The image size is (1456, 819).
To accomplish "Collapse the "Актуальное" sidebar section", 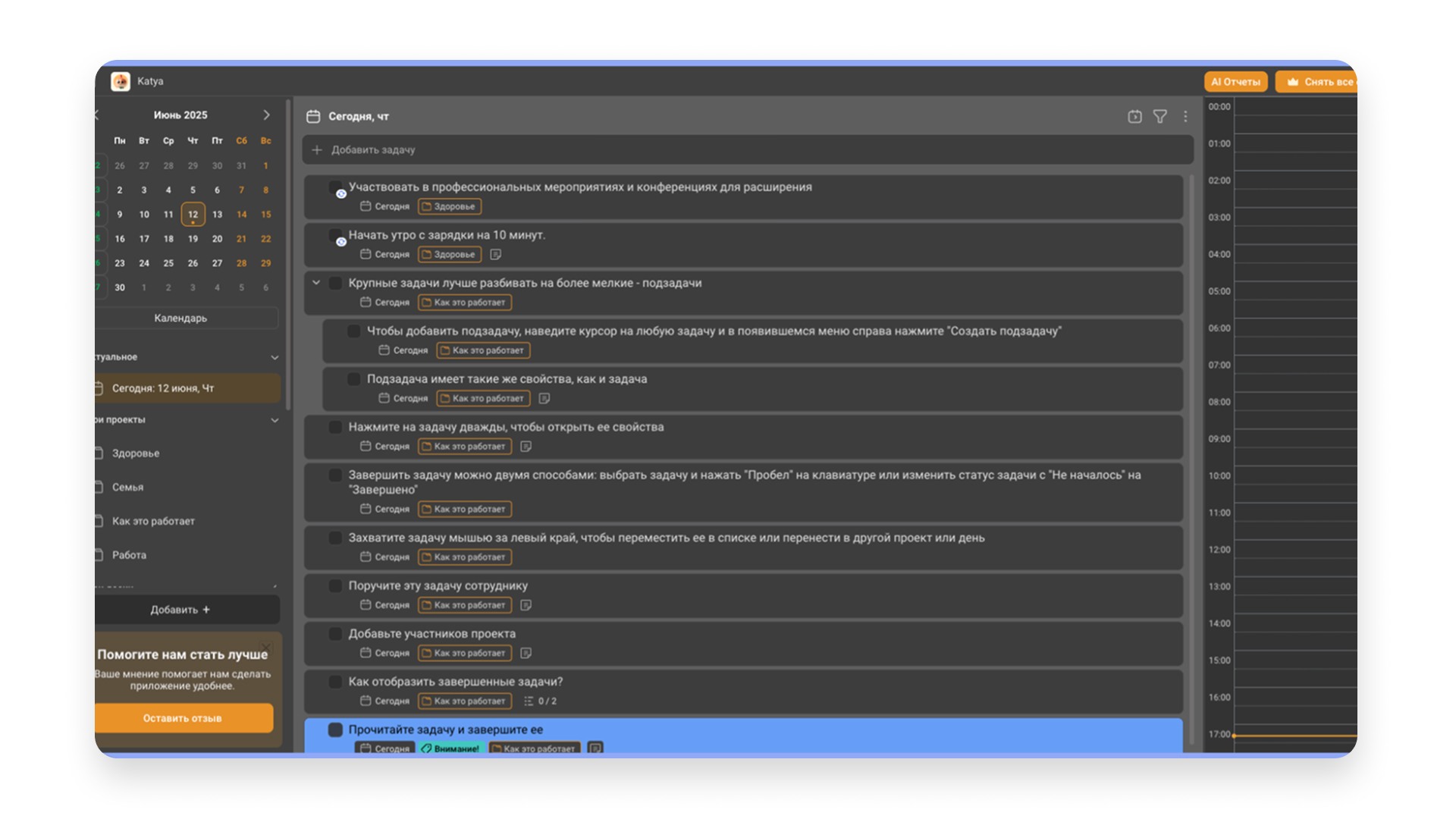I will (x=275, y=357).
